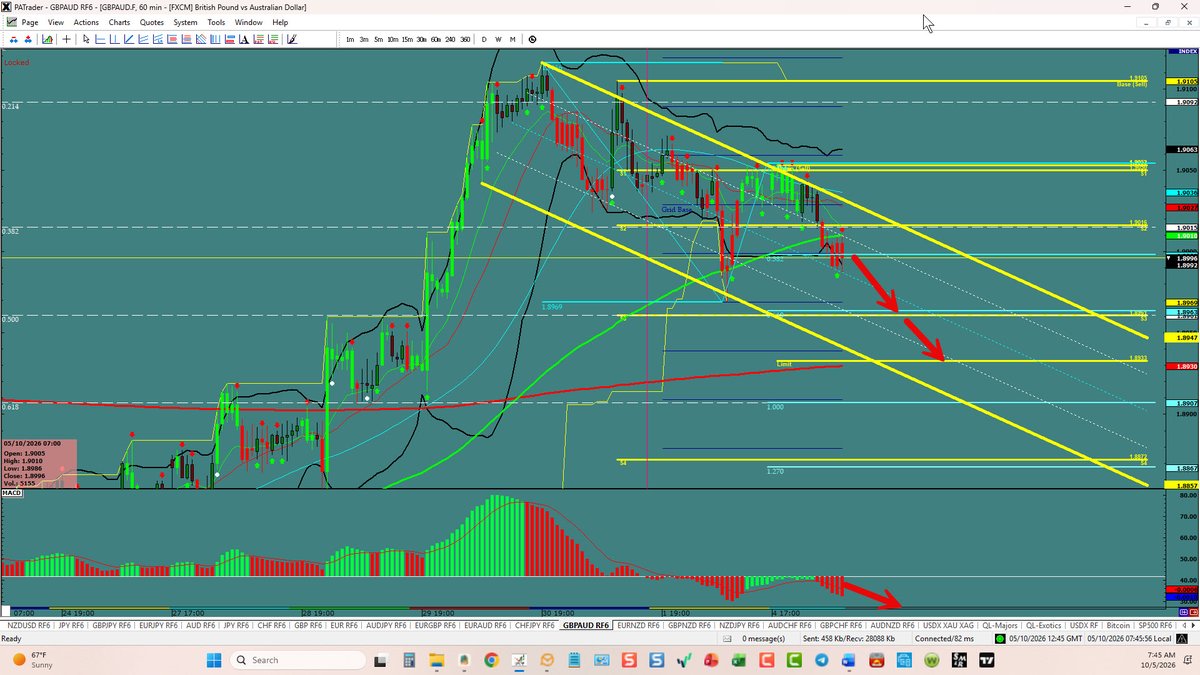Select the daily 'D' timeframe
Screen dimensions: 1200x675
click(x=484, y=39)
